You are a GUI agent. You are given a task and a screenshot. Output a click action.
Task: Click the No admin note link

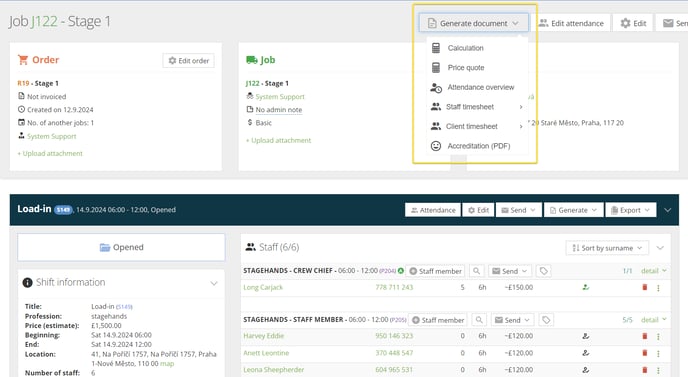pos(279,110)
